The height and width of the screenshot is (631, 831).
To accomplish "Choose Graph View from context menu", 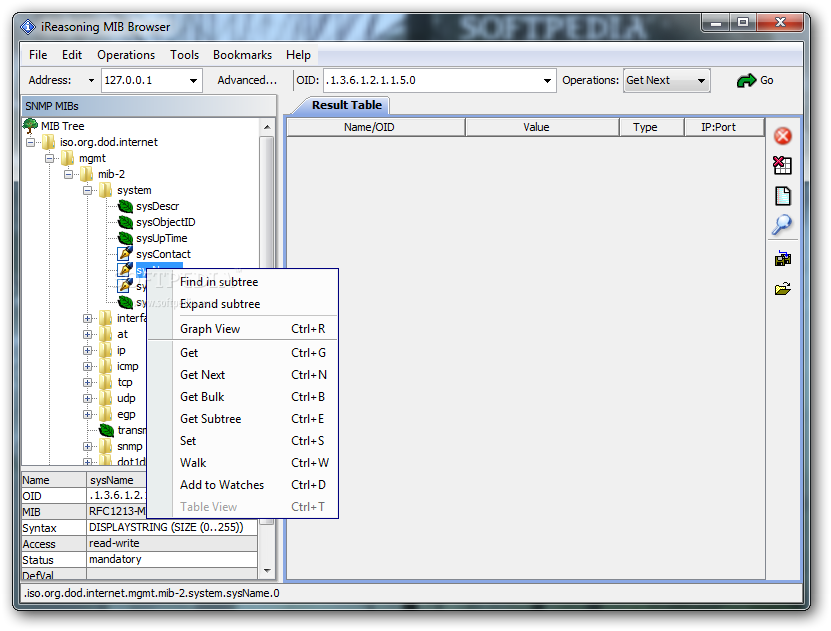I will point(242,329).
